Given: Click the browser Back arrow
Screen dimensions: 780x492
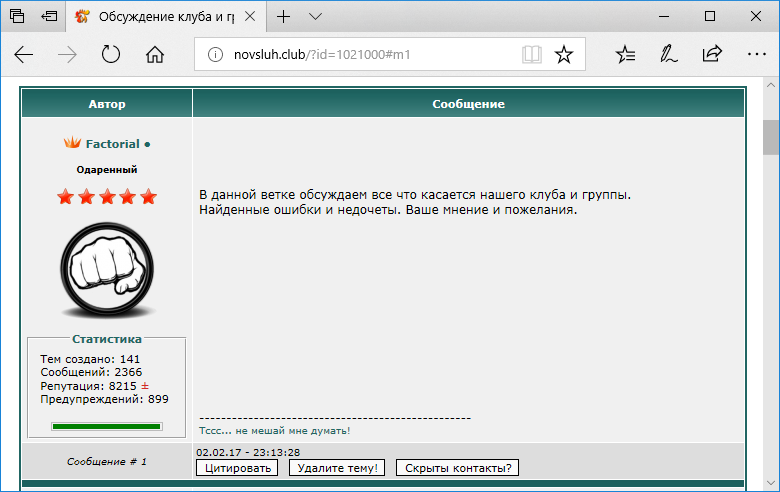Looking at the screenshot, I should pos(24,54).
